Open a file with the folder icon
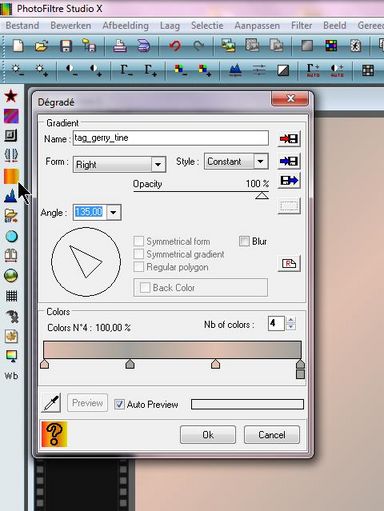This screenshot has width=384, height=511. [41, 46]
